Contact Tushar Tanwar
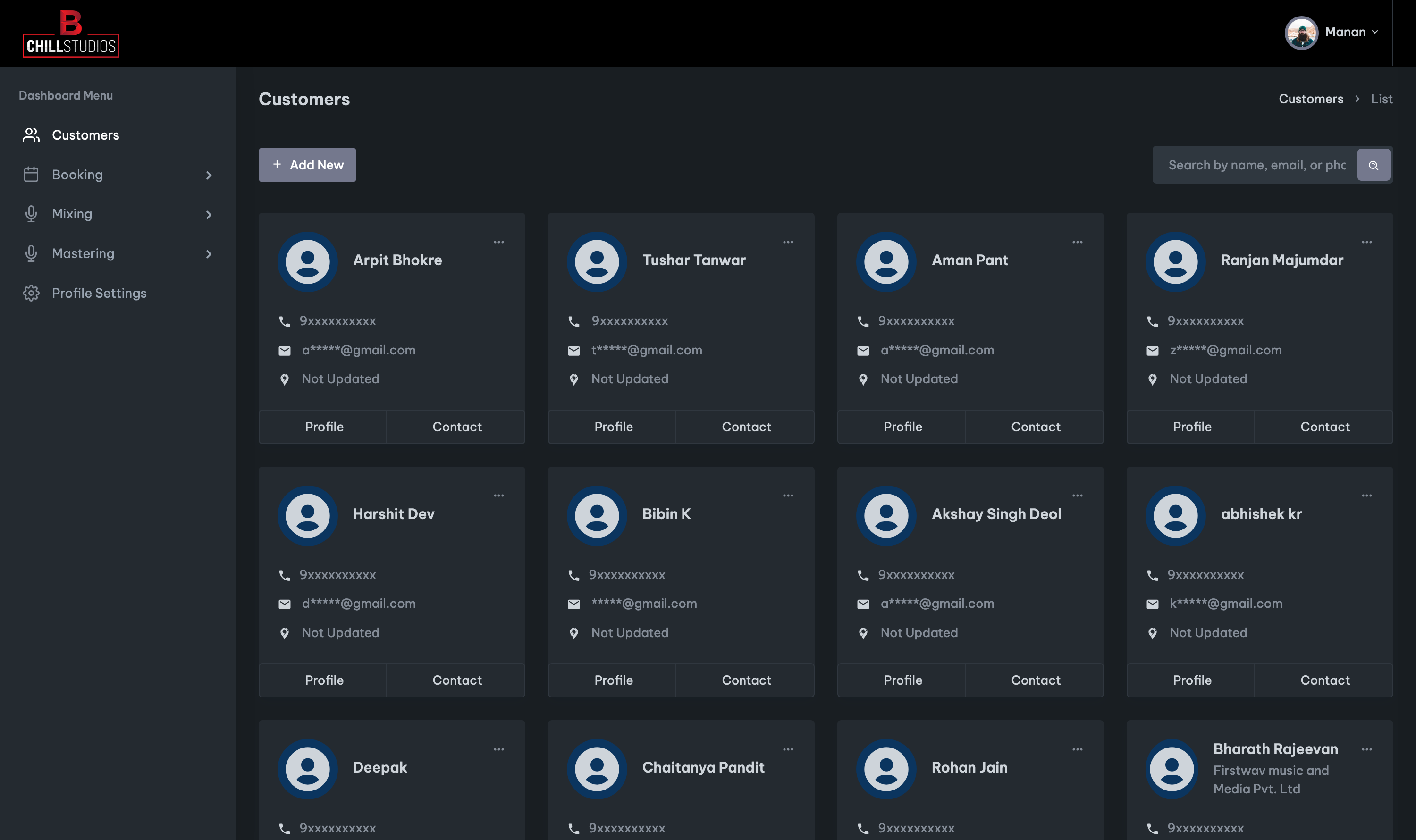 [746, 427]
